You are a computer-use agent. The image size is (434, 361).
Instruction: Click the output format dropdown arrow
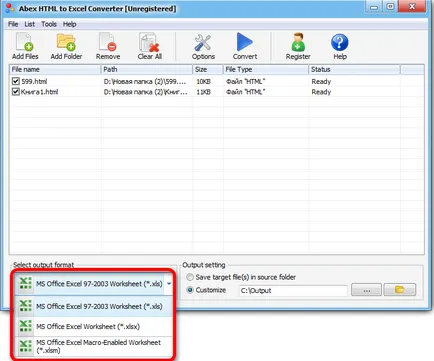(x=169, y=284)
